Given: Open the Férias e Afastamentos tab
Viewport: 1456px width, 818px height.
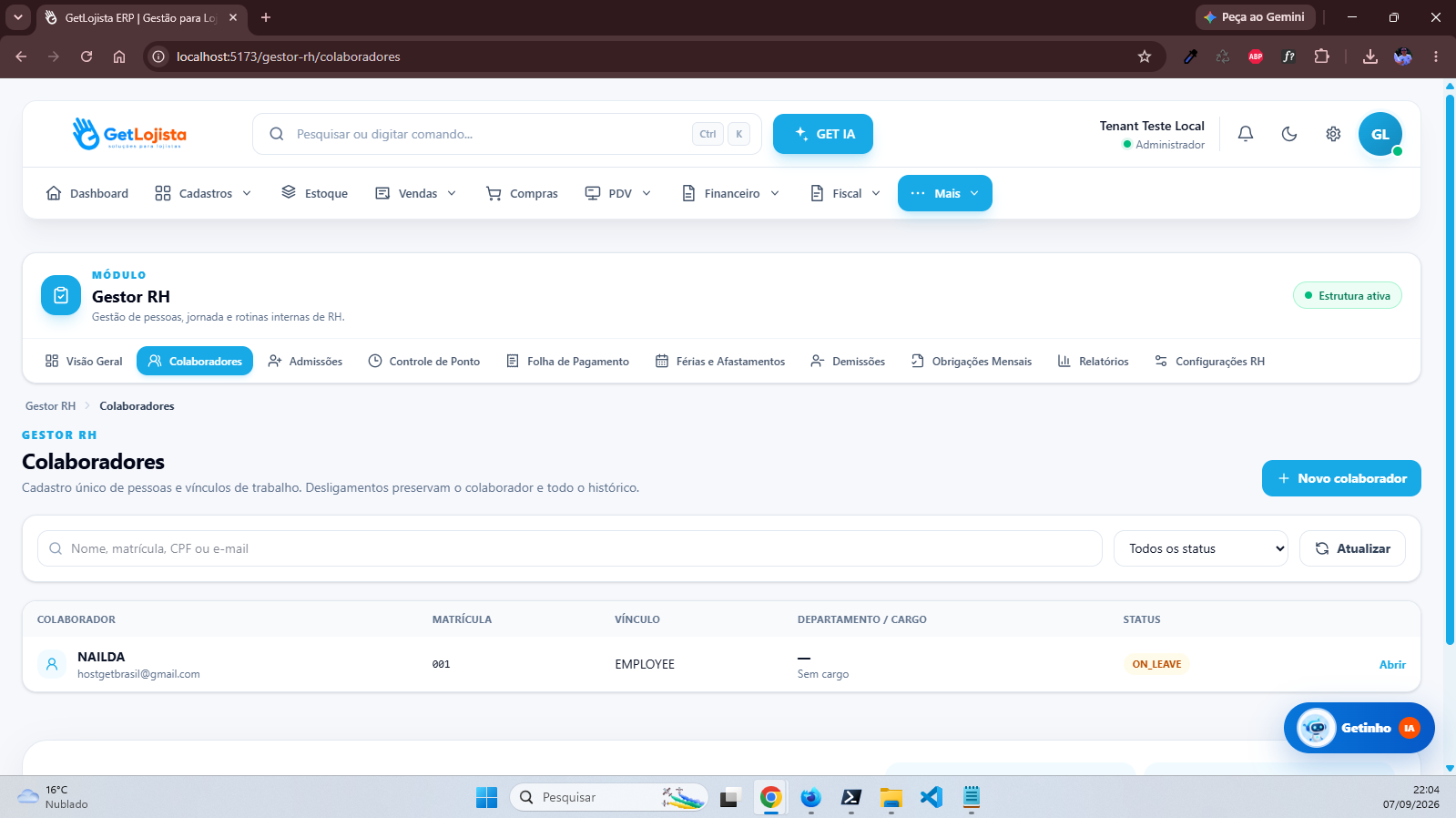Looking at the screenshot, I should click(720, 361).
